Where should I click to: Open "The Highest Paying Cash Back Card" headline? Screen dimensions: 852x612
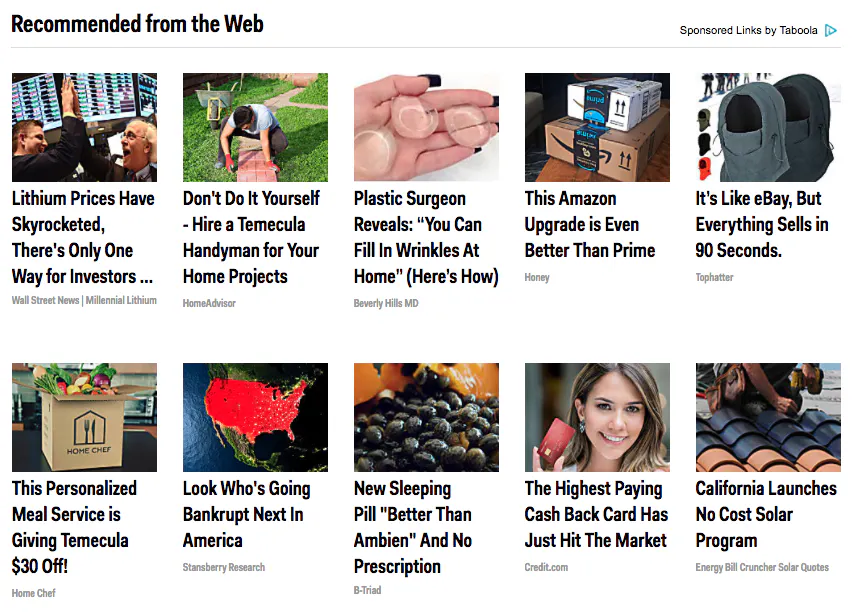tap(596, 514)
